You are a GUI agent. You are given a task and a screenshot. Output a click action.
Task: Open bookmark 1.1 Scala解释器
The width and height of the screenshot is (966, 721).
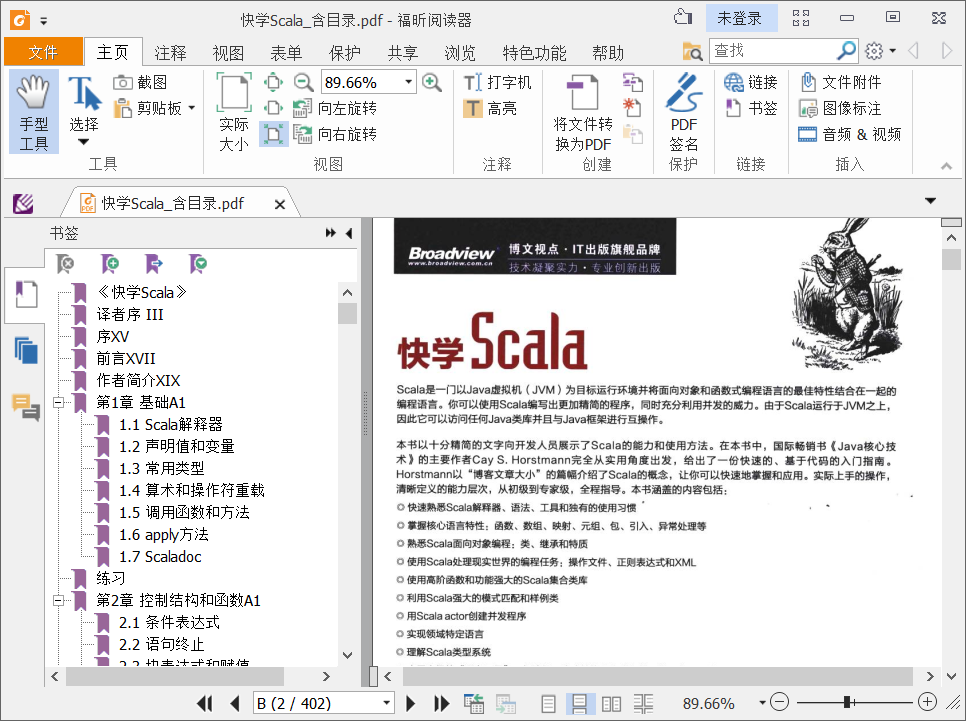[x=171, y=425]
